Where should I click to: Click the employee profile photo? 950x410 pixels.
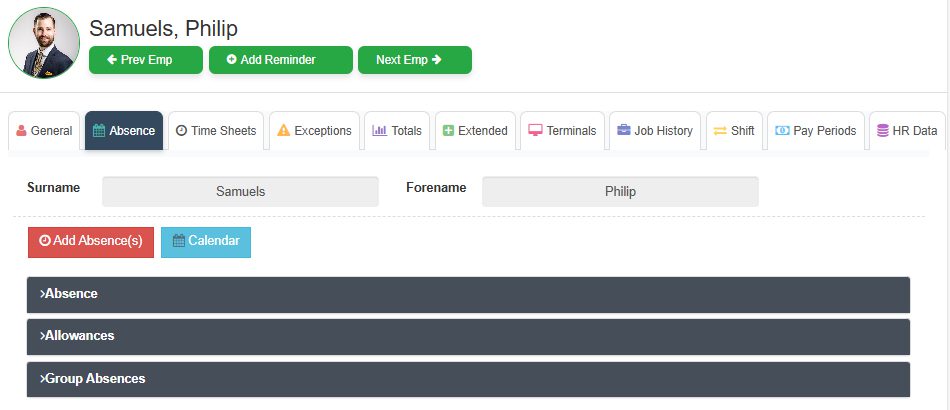click(43, 42)
